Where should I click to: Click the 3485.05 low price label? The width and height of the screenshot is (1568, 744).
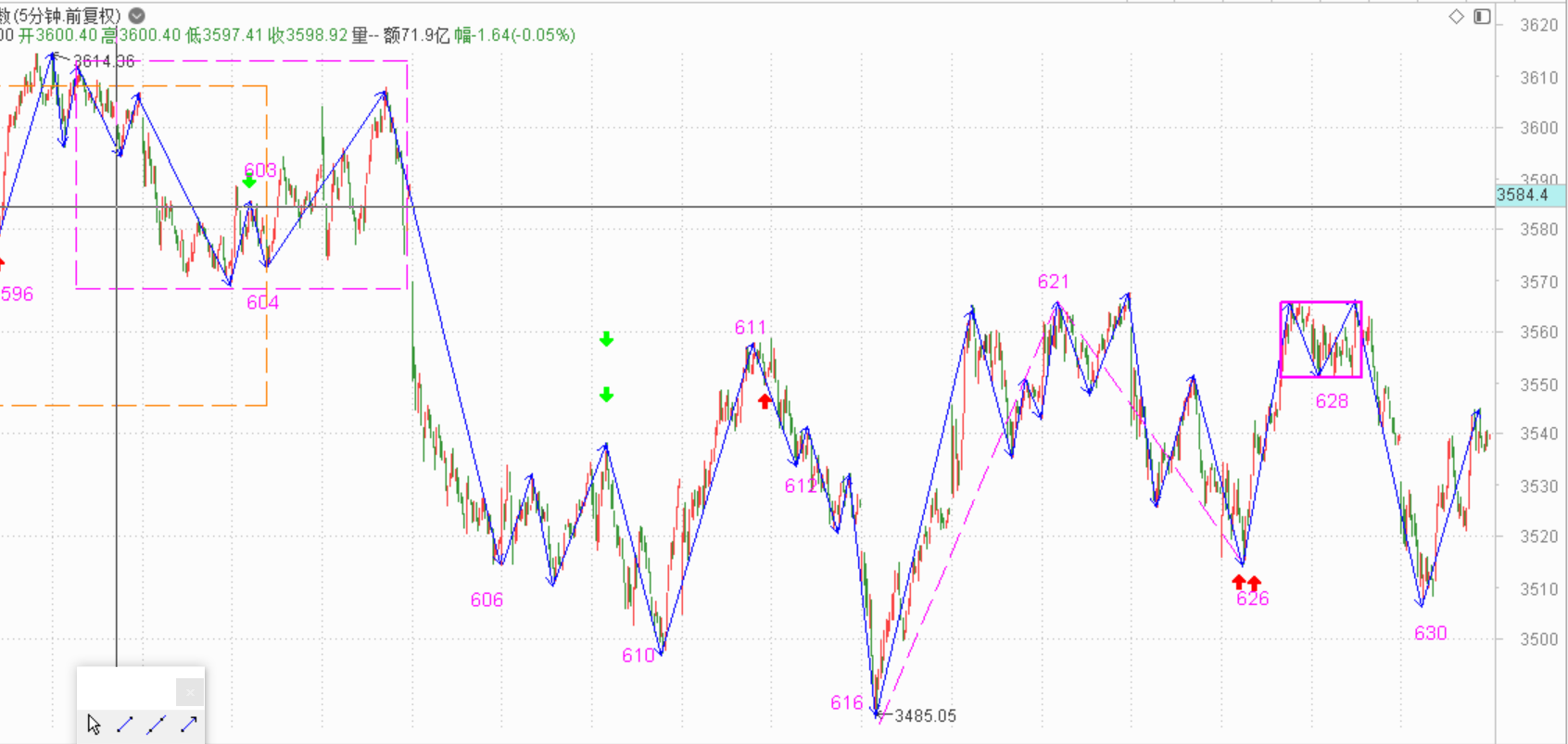point(924,715)
